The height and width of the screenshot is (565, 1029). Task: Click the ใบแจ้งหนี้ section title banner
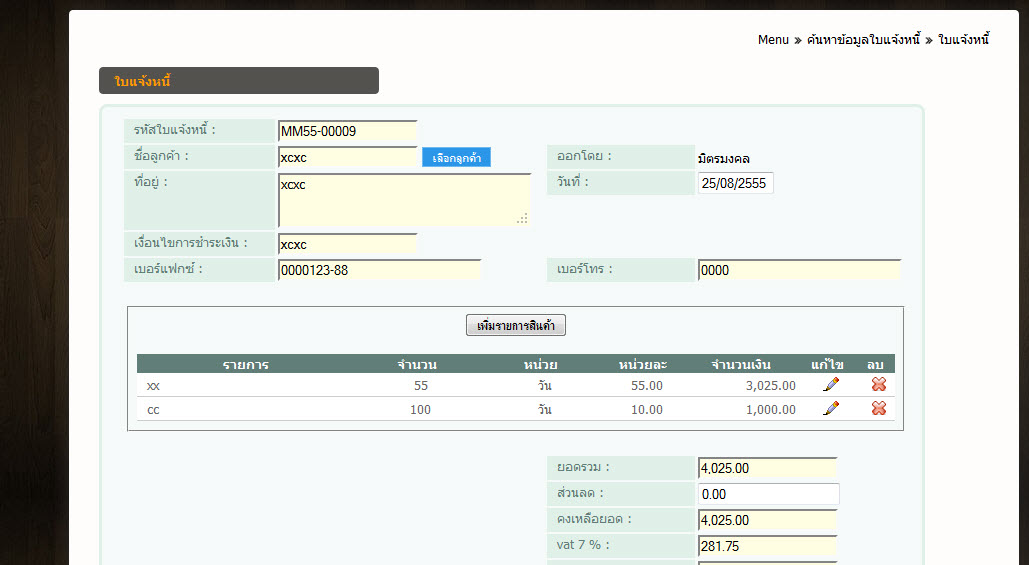[239, 81]
